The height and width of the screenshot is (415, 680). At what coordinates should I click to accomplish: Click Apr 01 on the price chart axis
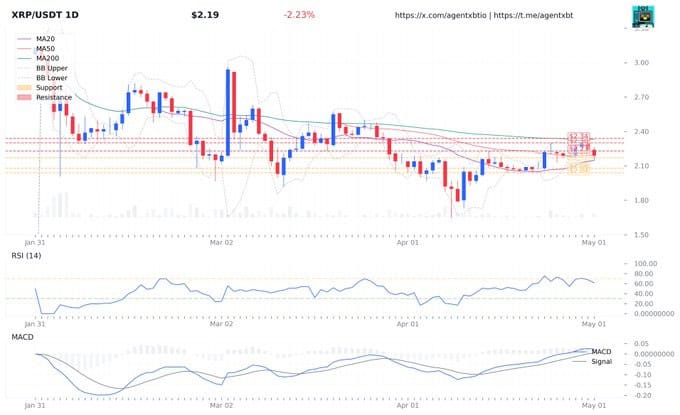(408, 243)
